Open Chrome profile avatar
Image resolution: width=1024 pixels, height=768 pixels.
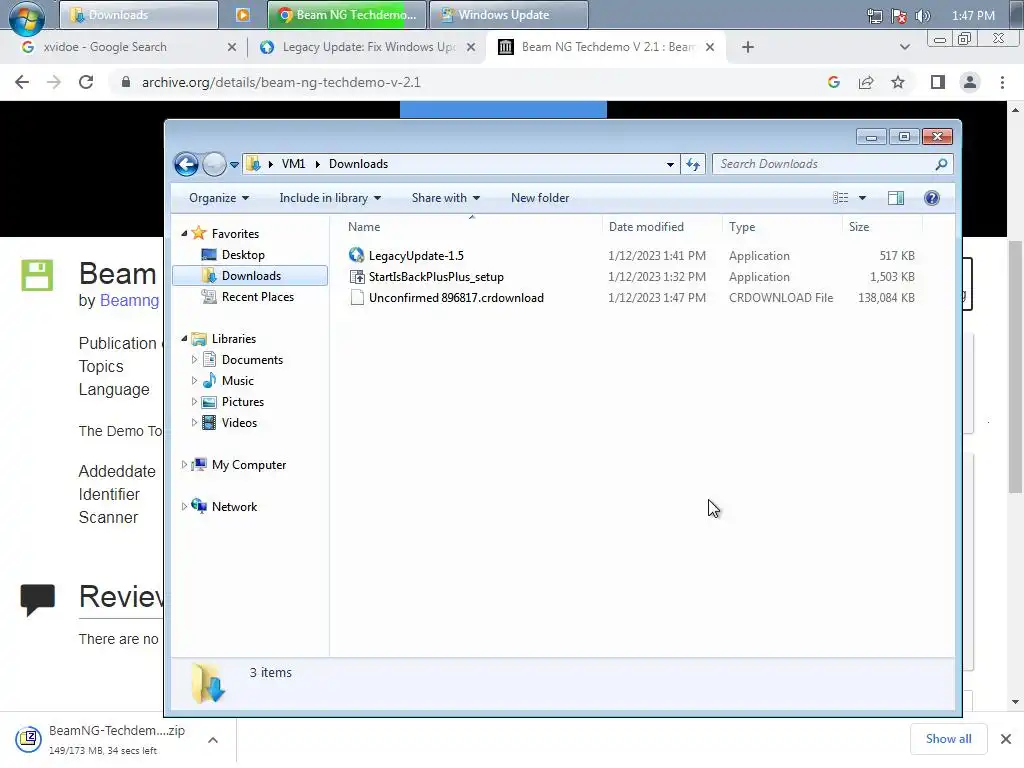click(970, 82)
